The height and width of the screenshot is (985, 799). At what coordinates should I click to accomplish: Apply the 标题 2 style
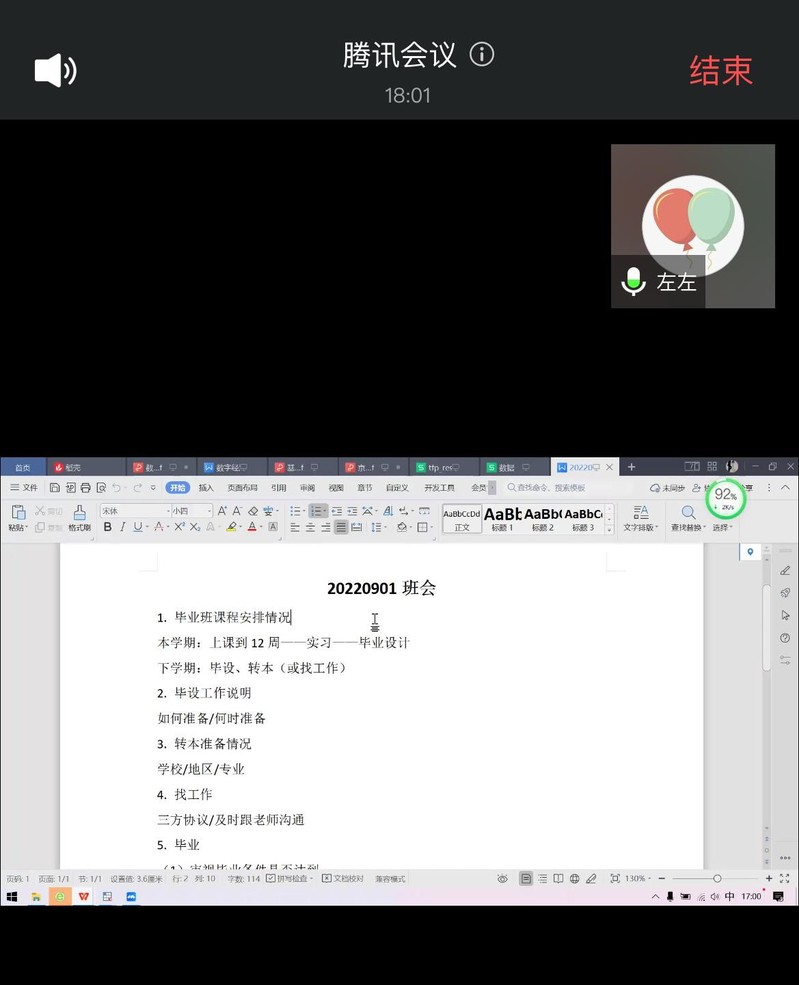click(543, 519)
